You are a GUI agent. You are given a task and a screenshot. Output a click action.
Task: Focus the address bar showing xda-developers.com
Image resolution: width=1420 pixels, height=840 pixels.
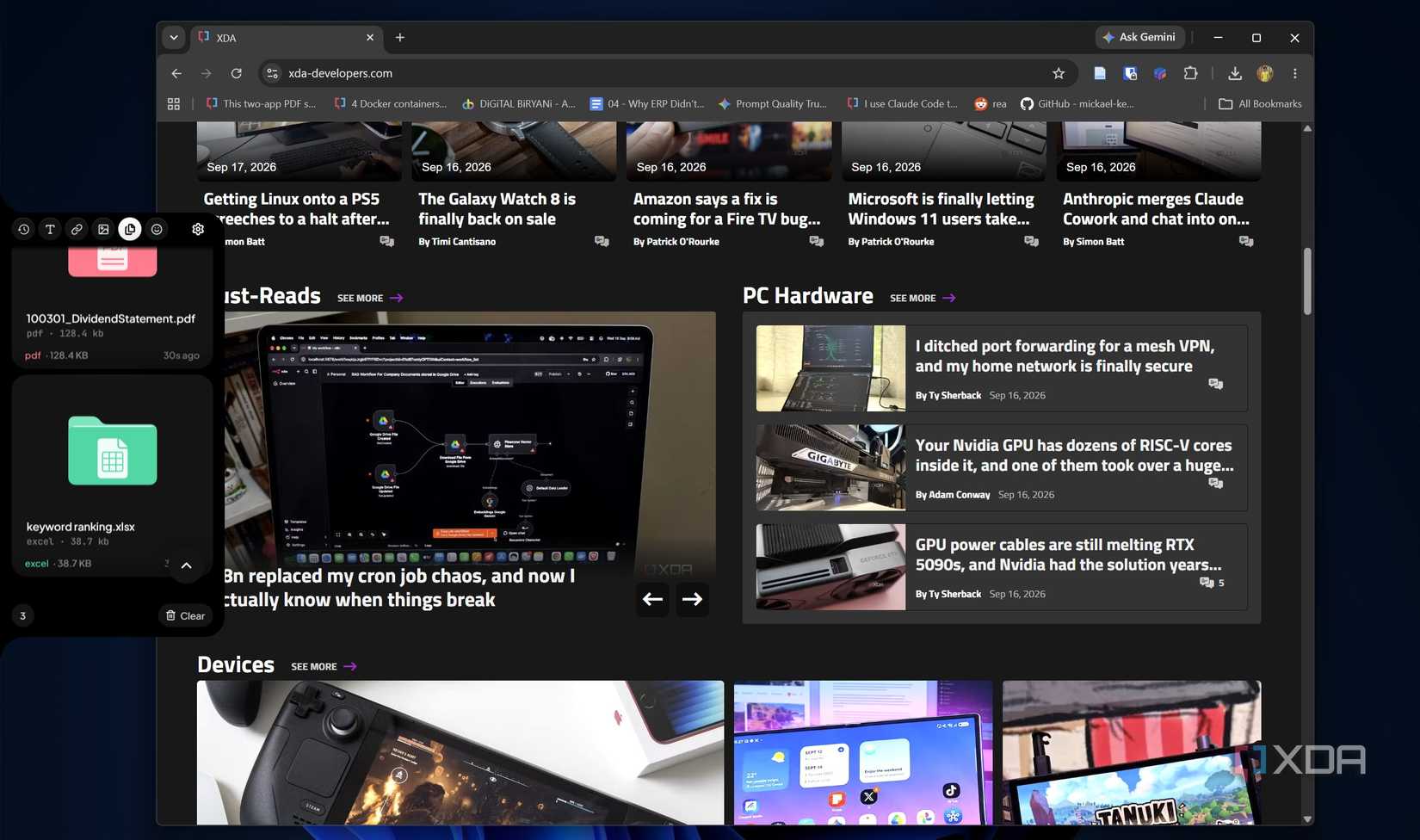click(x=667, y=73)
